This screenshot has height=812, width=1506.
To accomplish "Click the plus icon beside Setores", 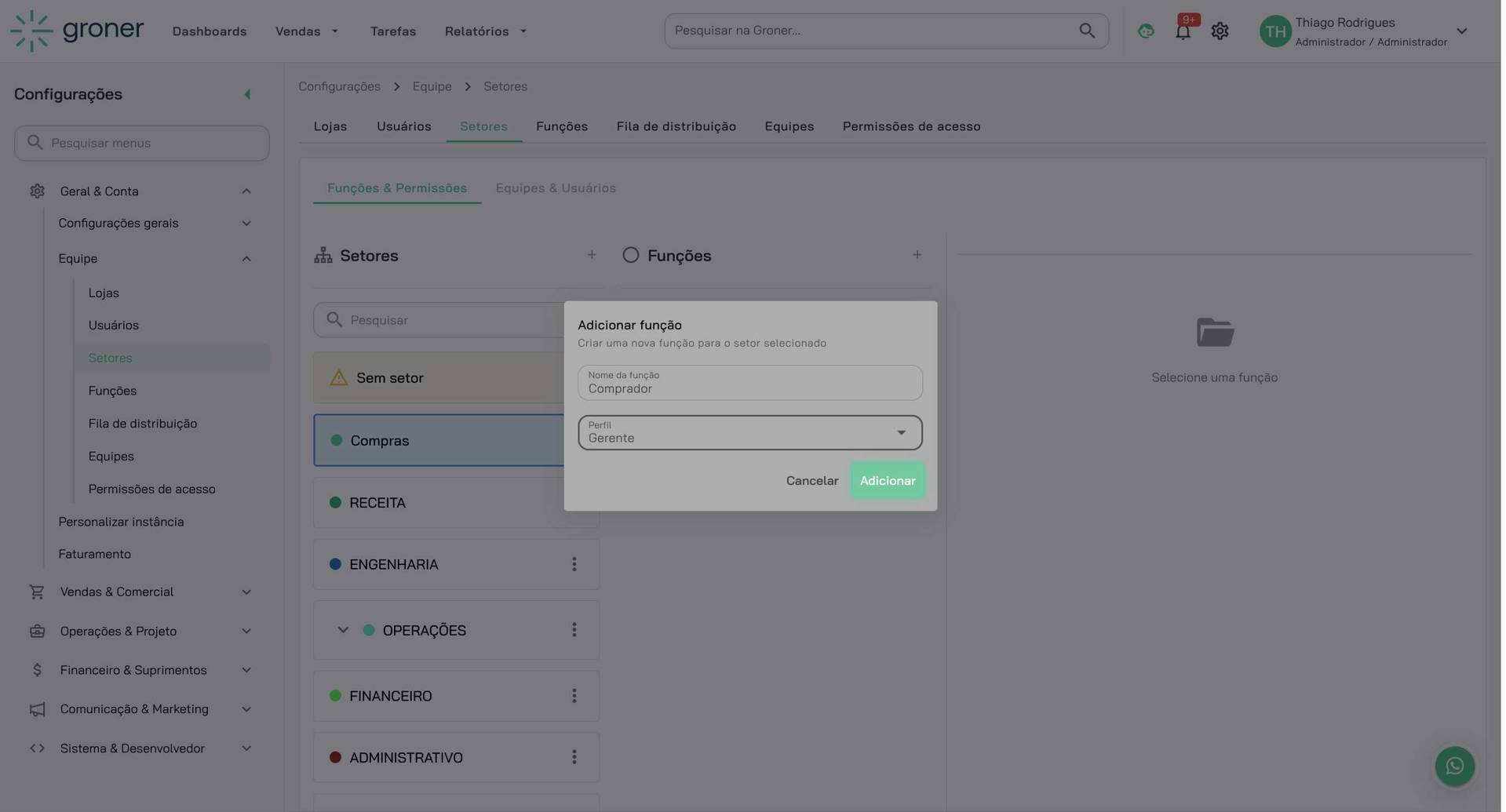I will tap(591, 255).
